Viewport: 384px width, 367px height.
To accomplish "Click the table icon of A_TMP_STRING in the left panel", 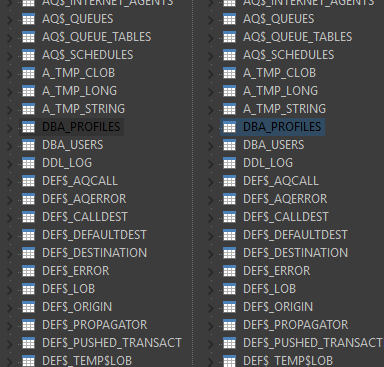I will click(x=28, y=109).
